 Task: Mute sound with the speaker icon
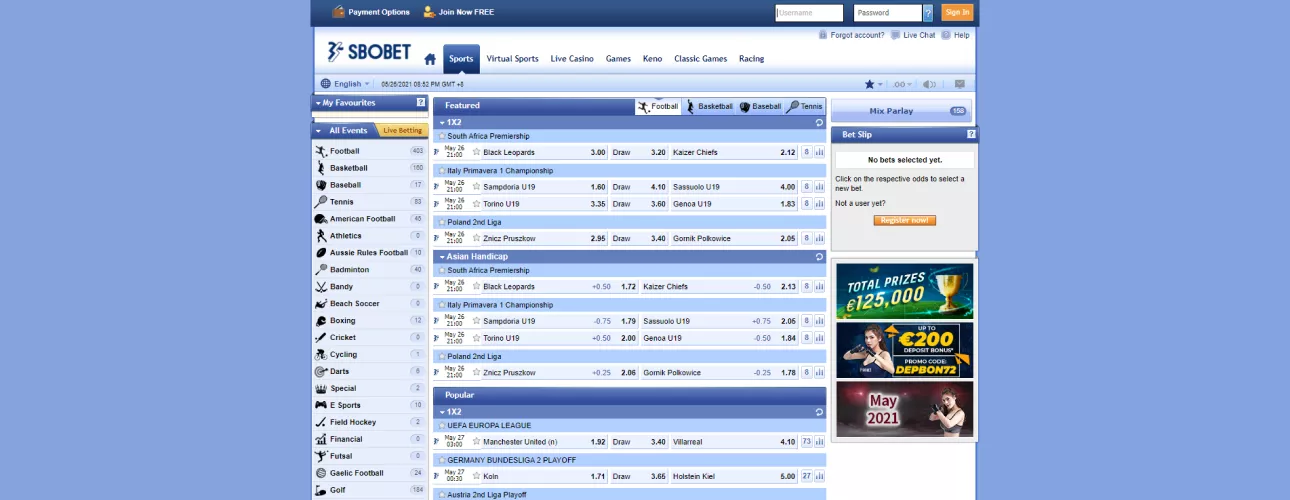929,85
